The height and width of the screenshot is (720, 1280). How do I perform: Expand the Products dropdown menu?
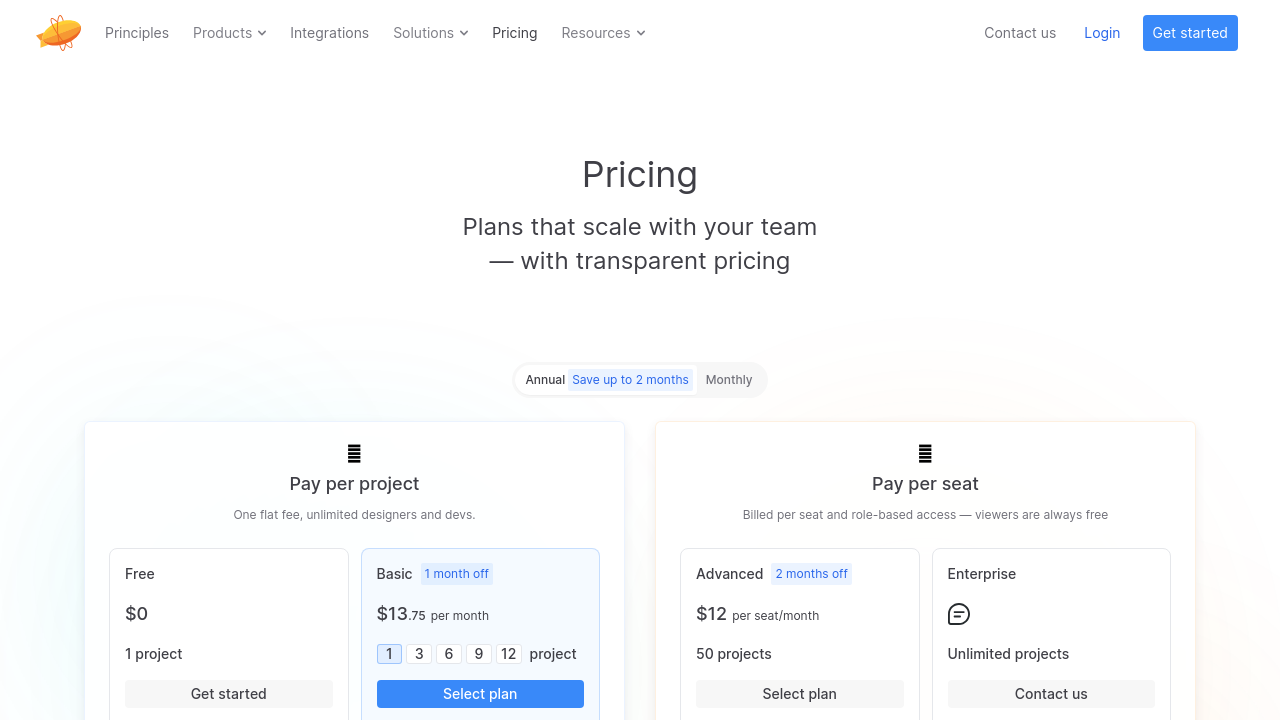pos(230,33)
